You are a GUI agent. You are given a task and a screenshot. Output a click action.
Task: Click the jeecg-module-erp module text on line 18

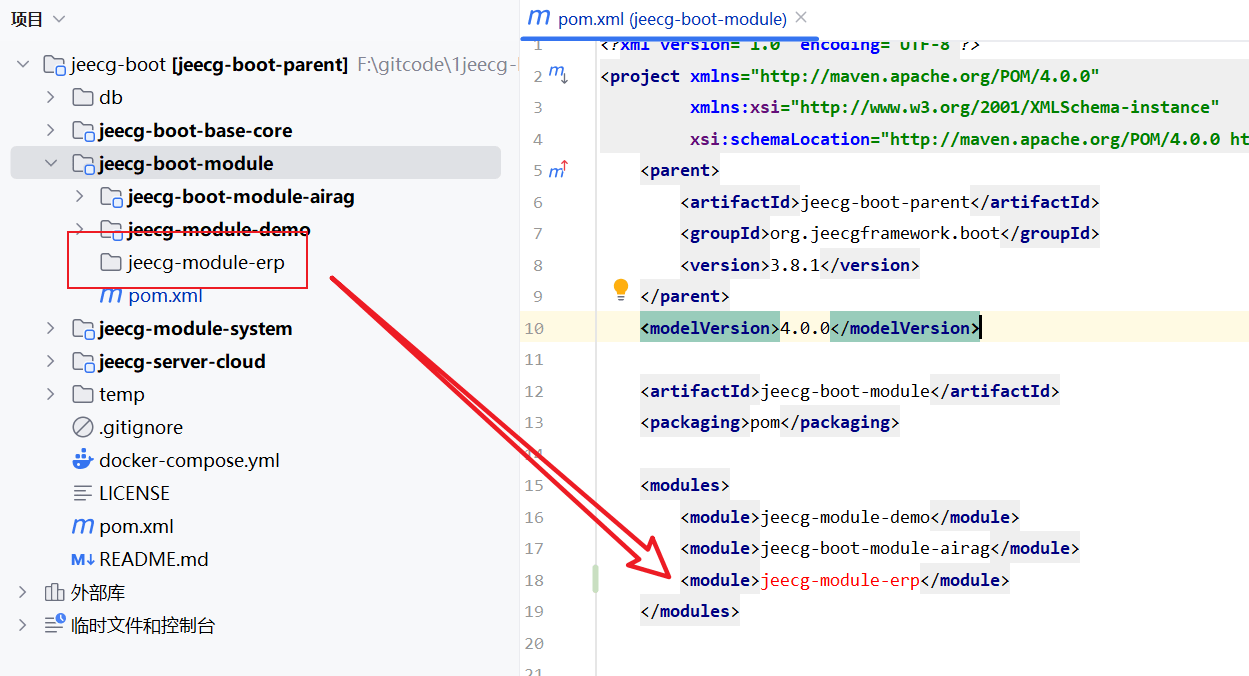click(x=840, y=580)
